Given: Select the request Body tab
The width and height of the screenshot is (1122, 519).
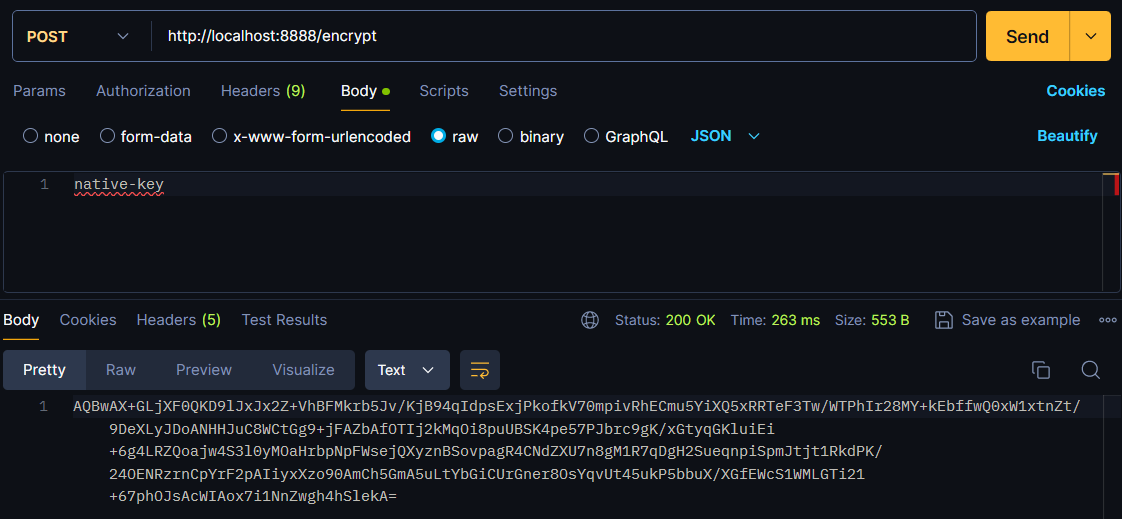Looking at the screenshot, I should (x=365, y=91).
